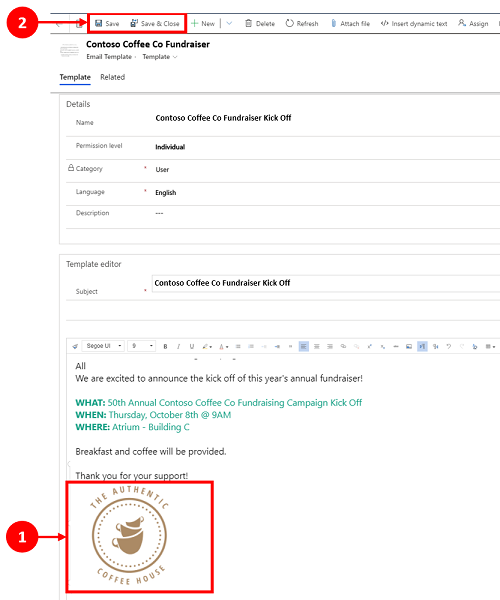Undo the last edit

tap(448, 346)
